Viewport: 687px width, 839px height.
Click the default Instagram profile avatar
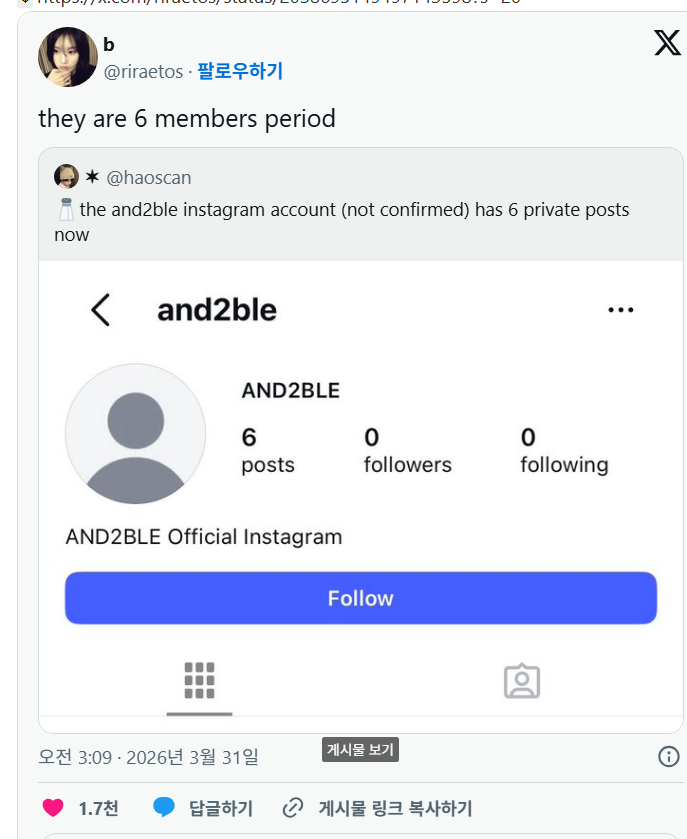pyautogui.click(x=135, y=434)
